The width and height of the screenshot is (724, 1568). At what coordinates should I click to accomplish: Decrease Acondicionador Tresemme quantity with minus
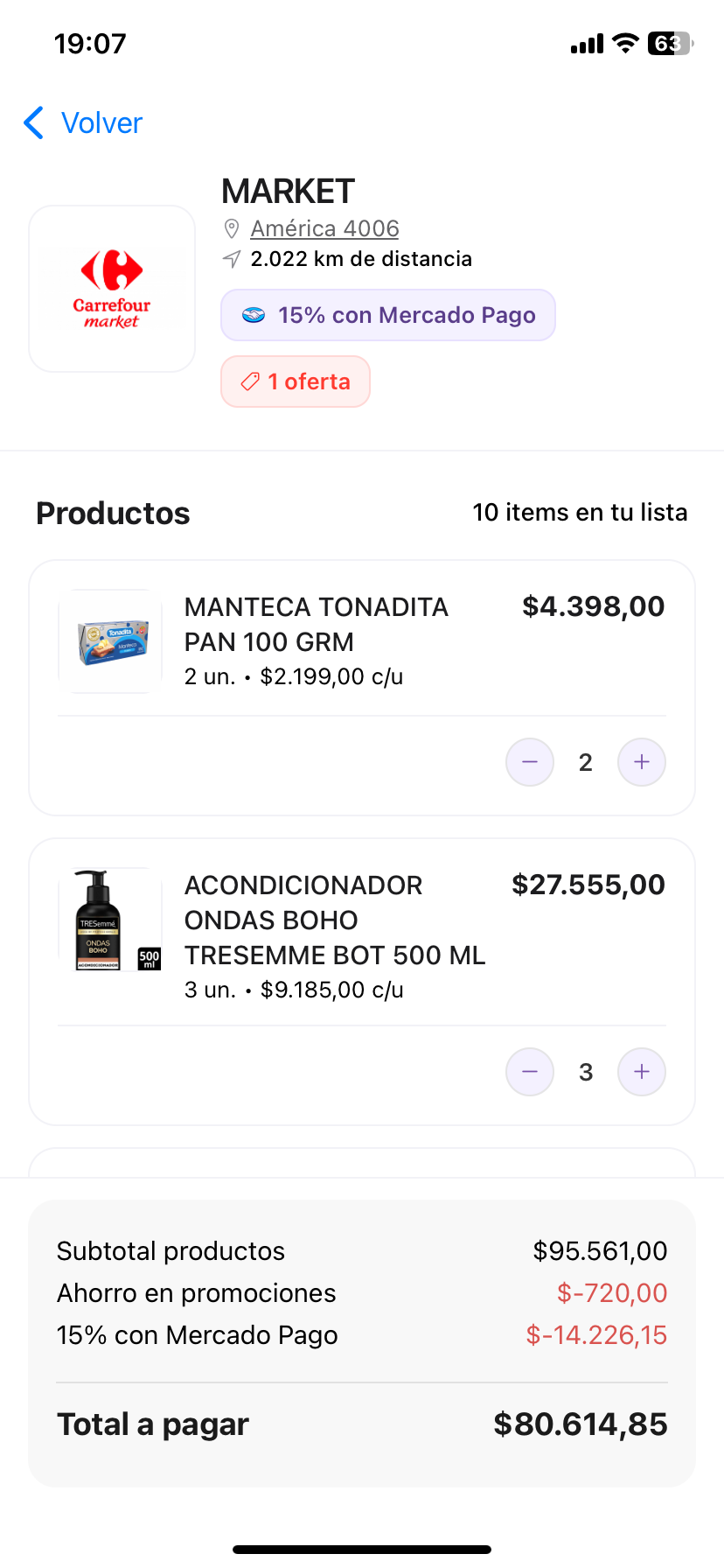pyautogui.click(x=530, y=1072)
